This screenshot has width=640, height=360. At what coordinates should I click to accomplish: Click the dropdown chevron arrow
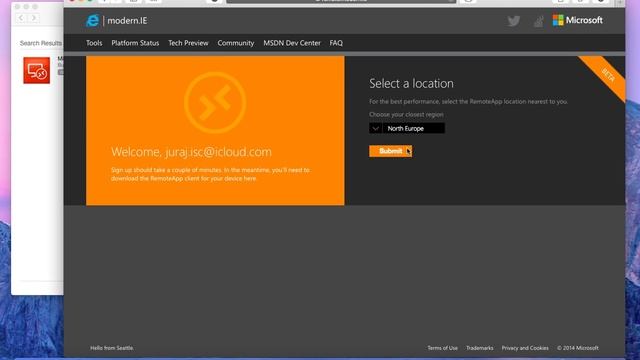pyautogui.click(x=376, y=129)
